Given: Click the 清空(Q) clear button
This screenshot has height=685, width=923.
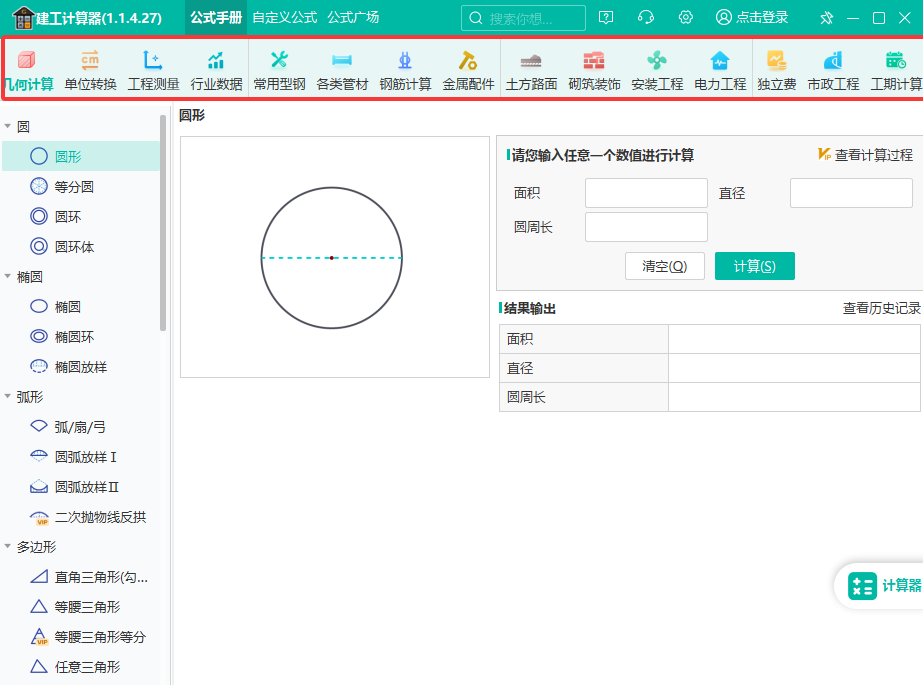Looking at the screenshot, I should [664, 266].
